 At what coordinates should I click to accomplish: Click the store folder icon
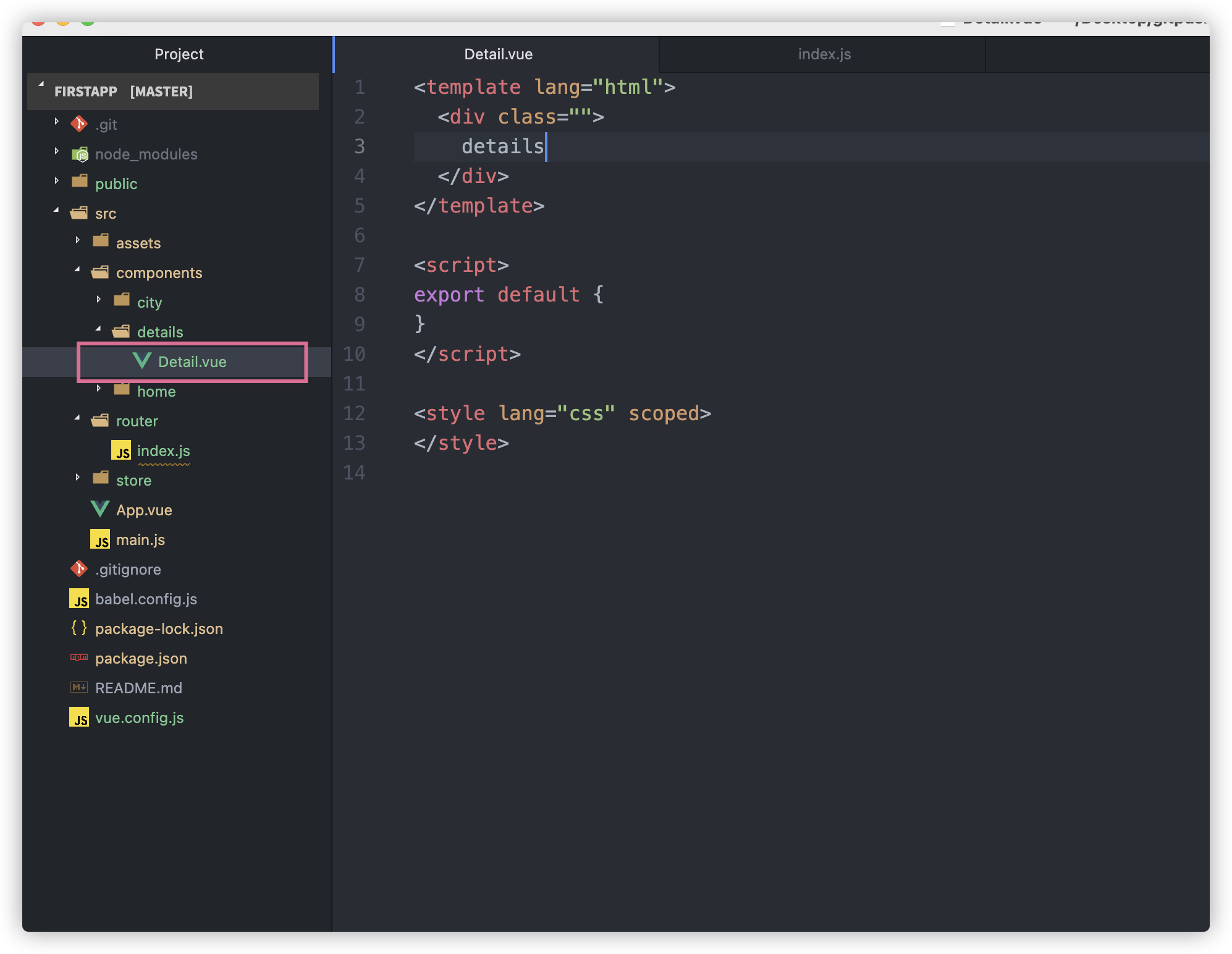(101, 478)
